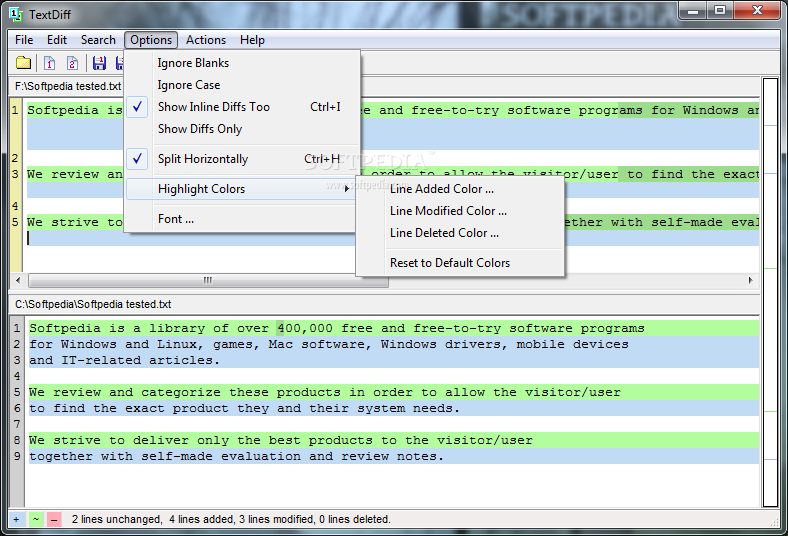Click the yellow open folder toolbar icon
This screenshot has height=536, width=788.
tap(23, 63)
